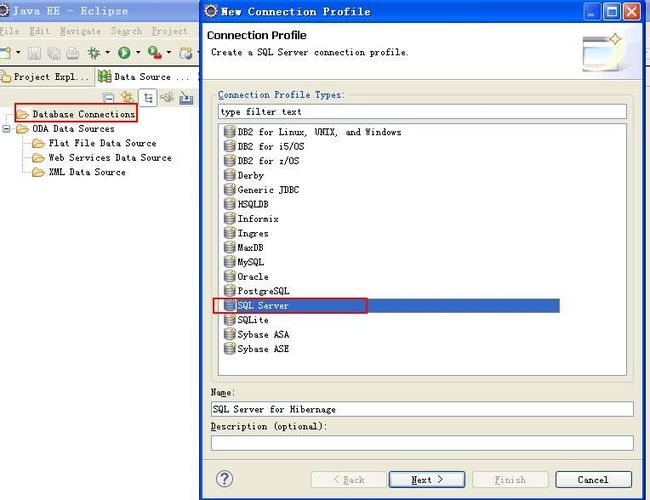
Task: Select Sybase ASE profile type
Action: 256,349
